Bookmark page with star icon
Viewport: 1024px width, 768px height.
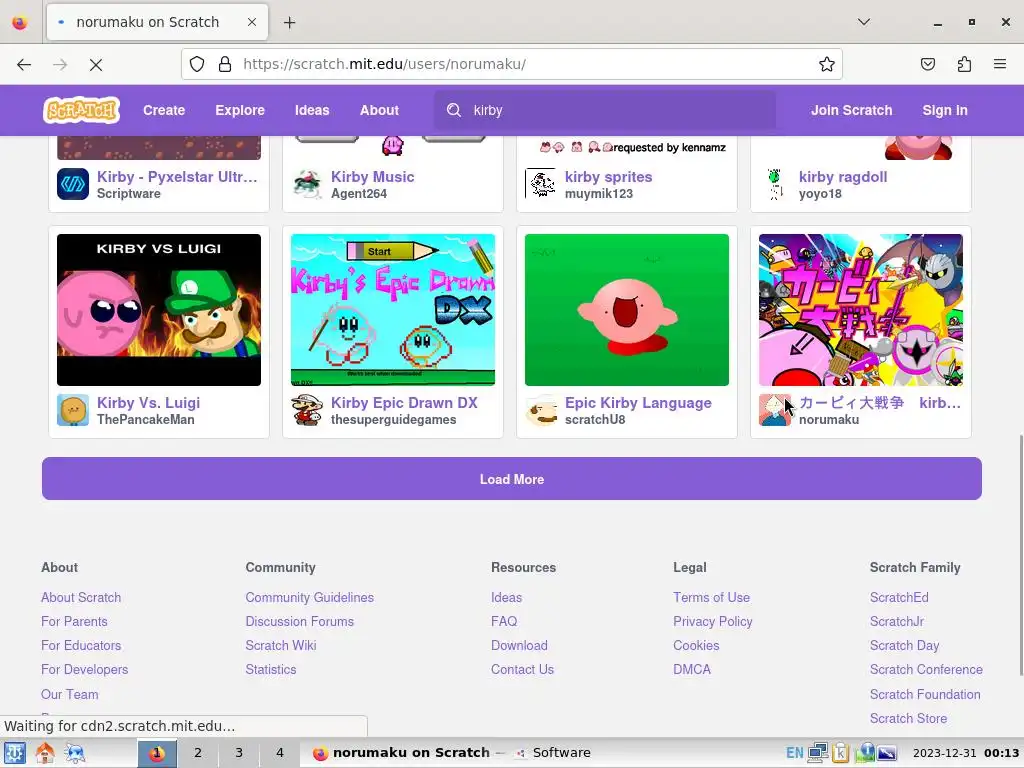coord(827,64)
